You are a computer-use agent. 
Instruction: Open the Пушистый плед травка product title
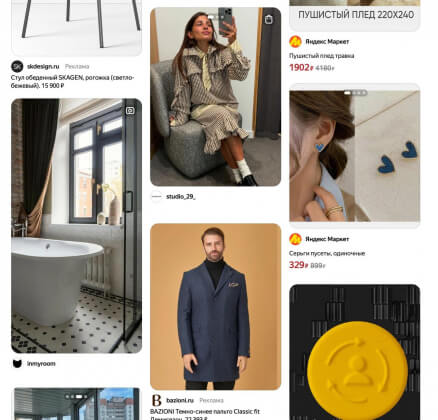point(321,56)
